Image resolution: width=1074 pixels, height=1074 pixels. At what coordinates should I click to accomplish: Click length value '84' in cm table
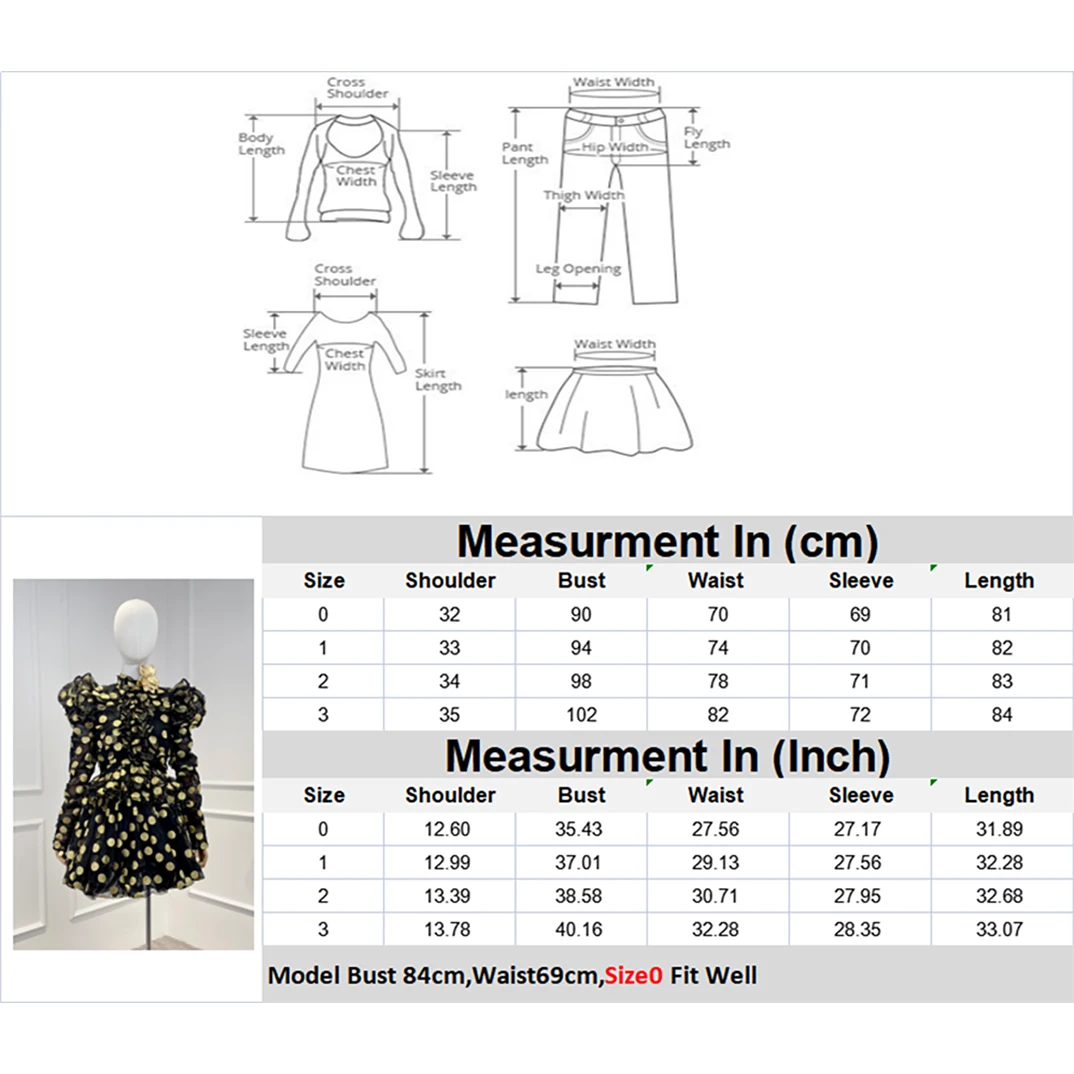(x=1001, y=715)
